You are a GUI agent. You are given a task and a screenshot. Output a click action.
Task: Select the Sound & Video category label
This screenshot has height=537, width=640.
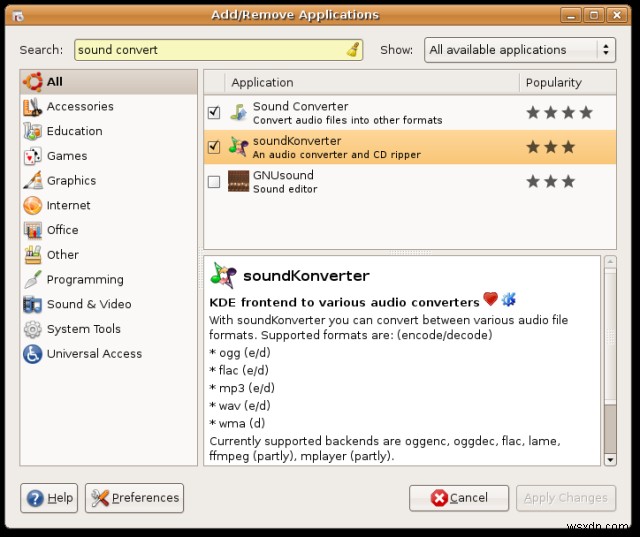(x=89, y=304)
